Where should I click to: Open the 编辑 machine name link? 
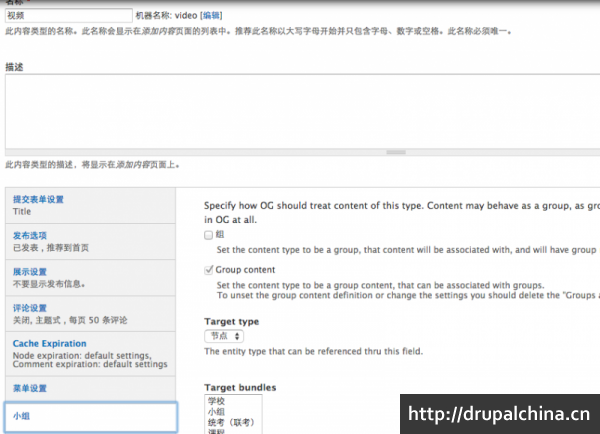click(x=211, y=15)
